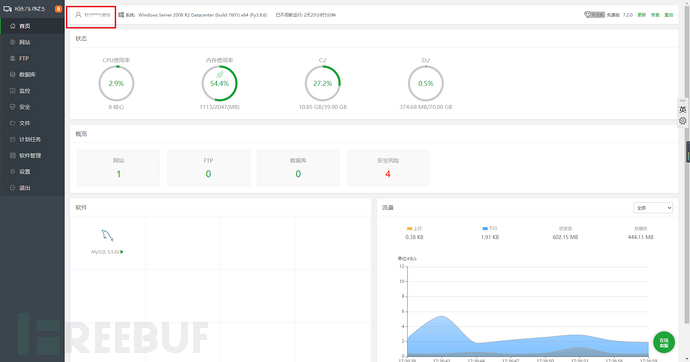Open the 首页 home menu item
This screenshot has height=362, width=690.
point(32,26)
